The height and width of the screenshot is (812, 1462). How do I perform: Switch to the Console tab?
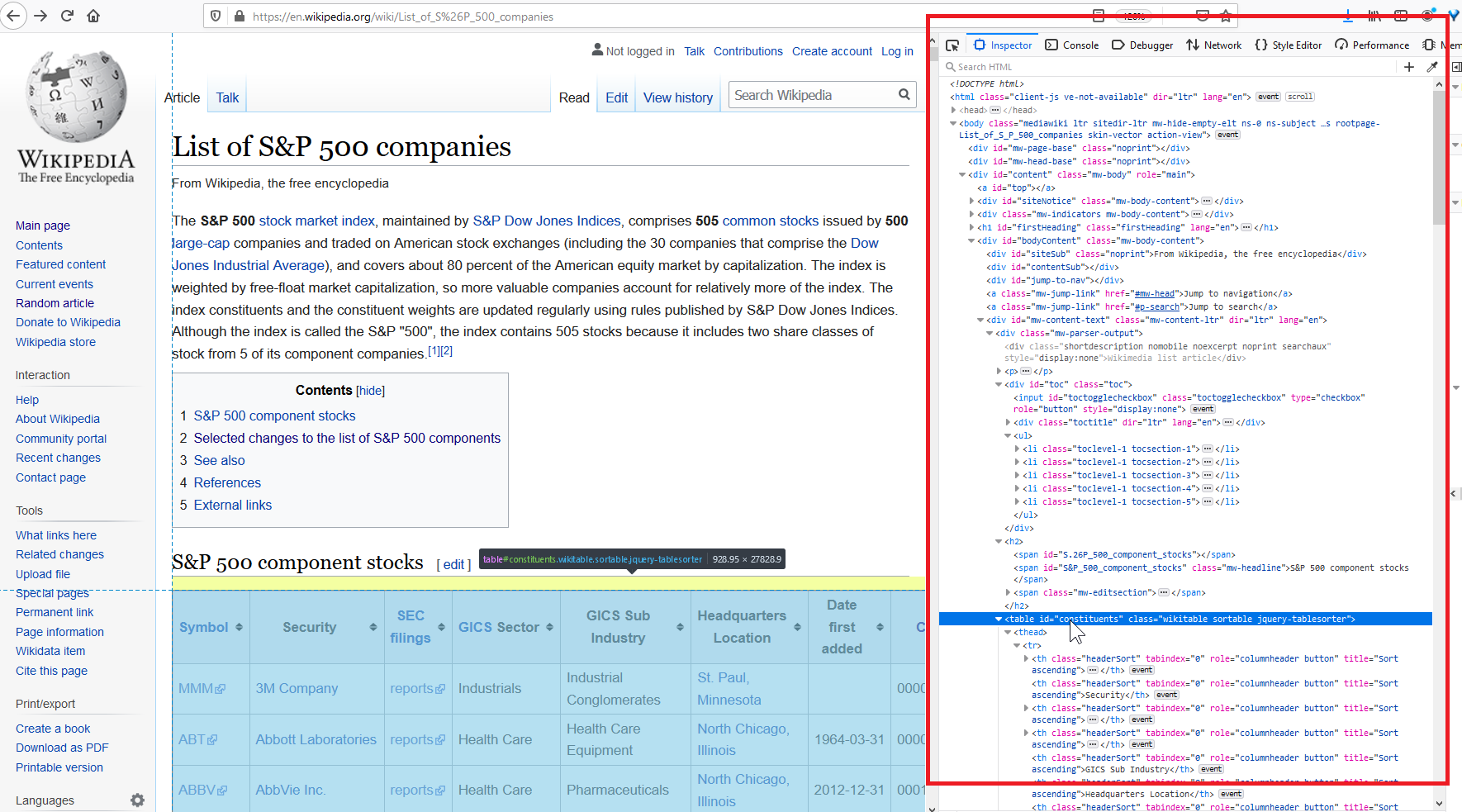point(1072,45)
